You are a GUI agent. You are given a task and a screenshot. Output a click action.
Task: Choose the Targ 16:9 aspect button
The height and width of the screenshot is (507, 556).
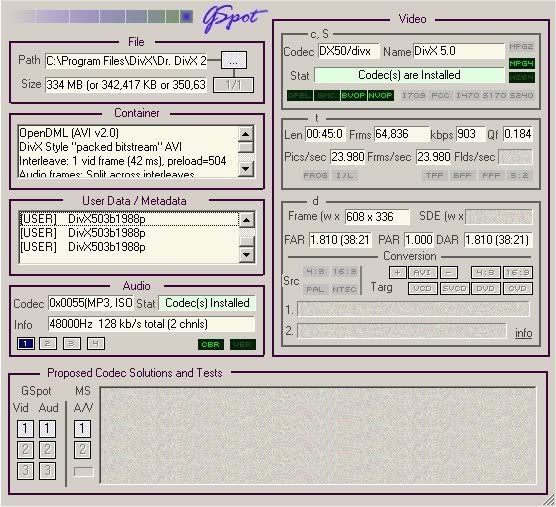(518, 273)
